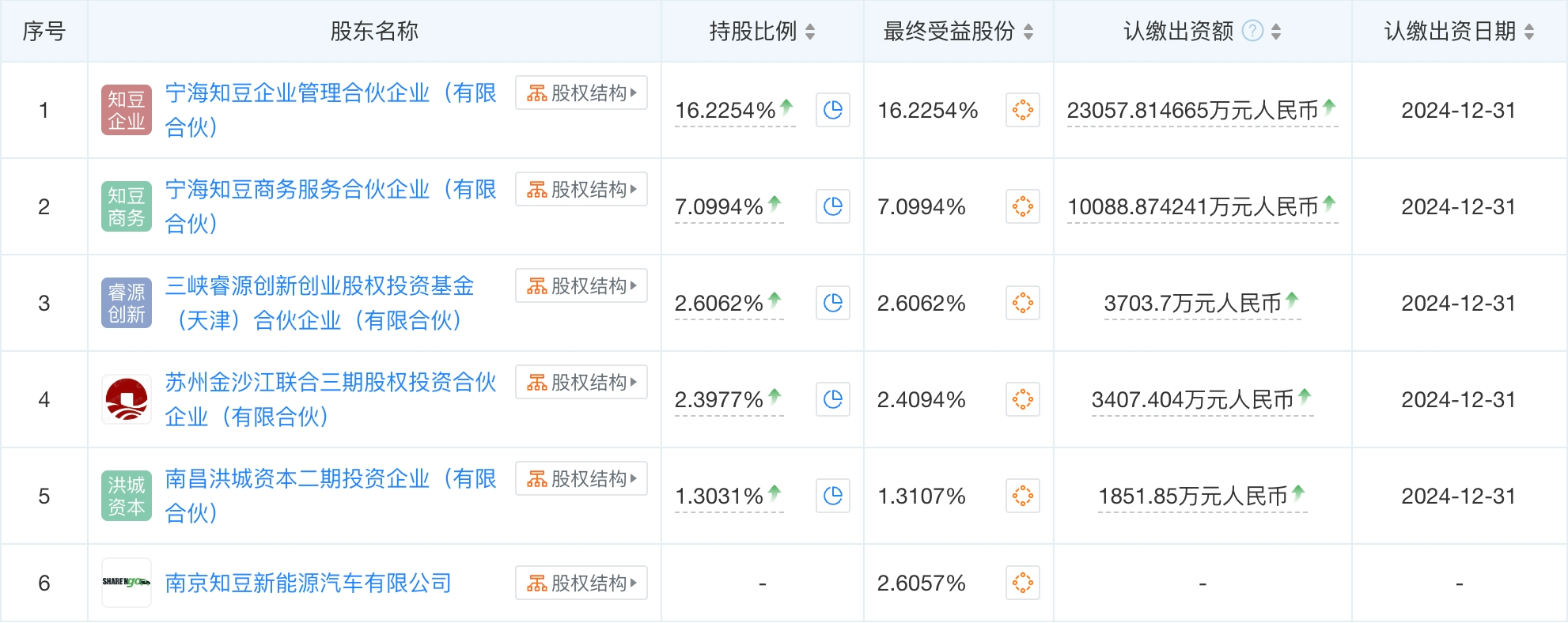Image resolution: width=1568 pixels, height=623 pixels.
Task: Click the 1.3031% shareholding ratio value
Action: [719, 497]
